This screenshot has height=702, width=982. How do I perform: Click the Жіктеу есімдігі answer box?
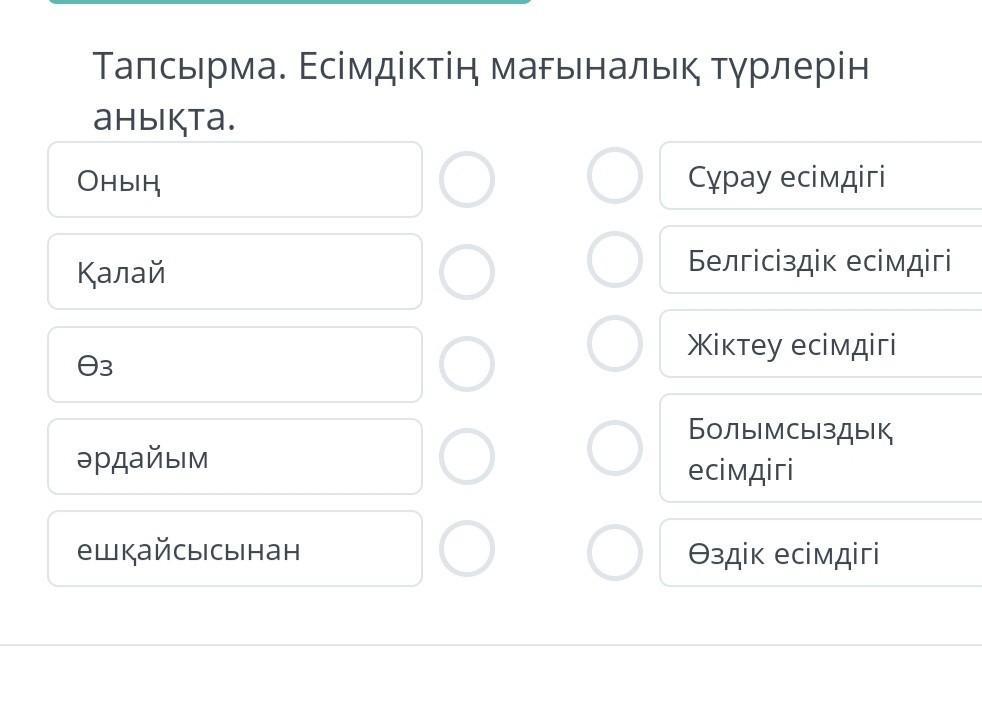(x=820, y=344)
